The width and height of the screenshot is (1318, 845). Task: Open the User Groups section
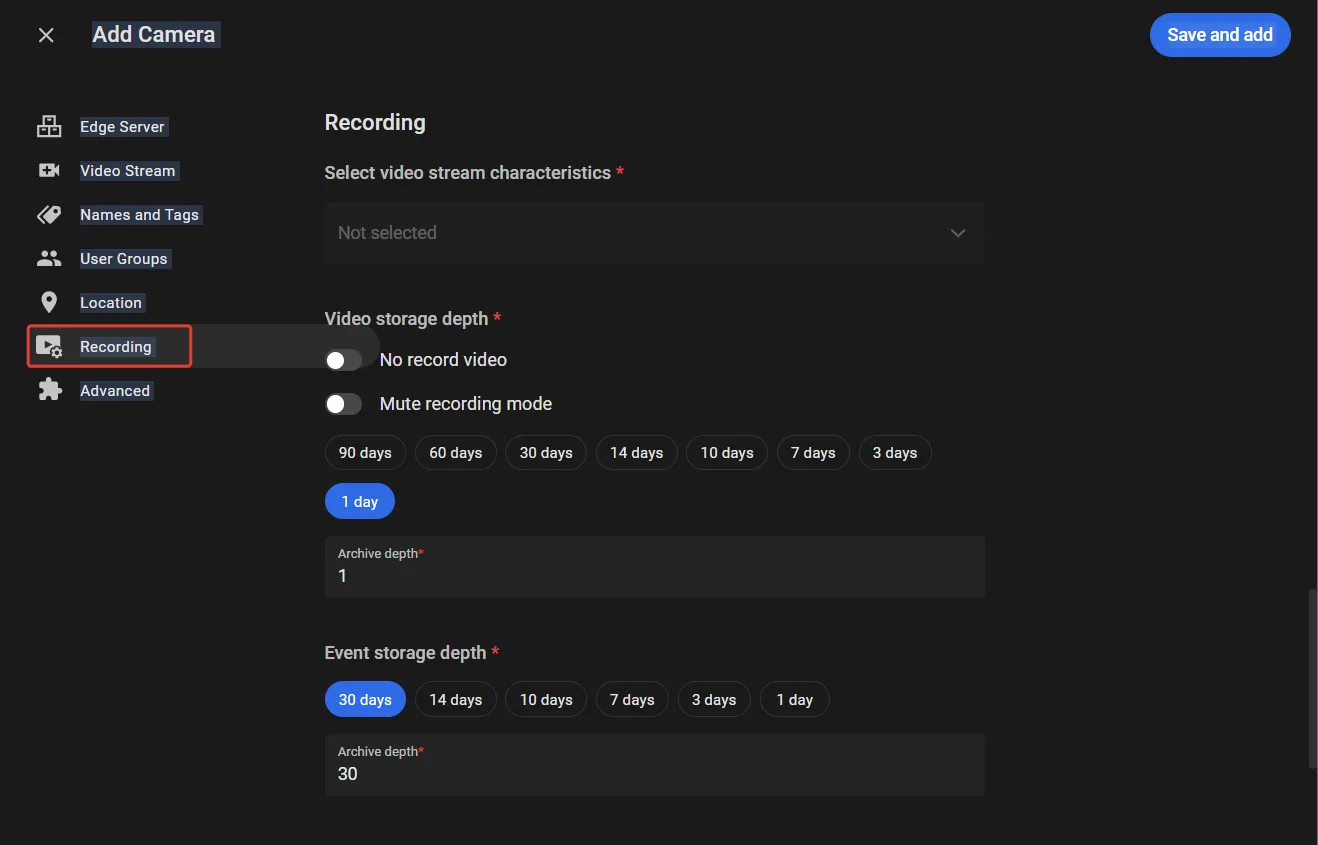click(124, 259)
